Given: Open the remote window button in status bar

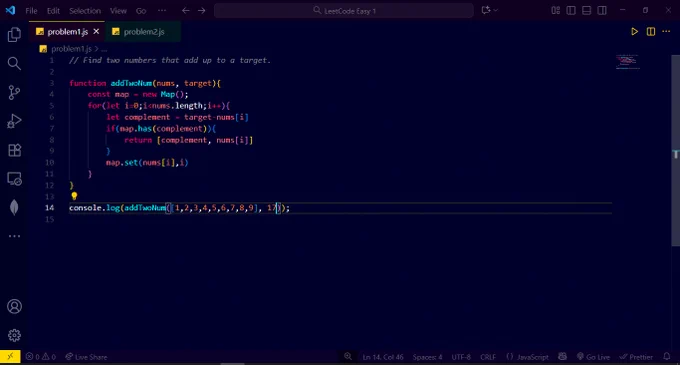Looking at the screenshot, I should (x=10, y=357).
